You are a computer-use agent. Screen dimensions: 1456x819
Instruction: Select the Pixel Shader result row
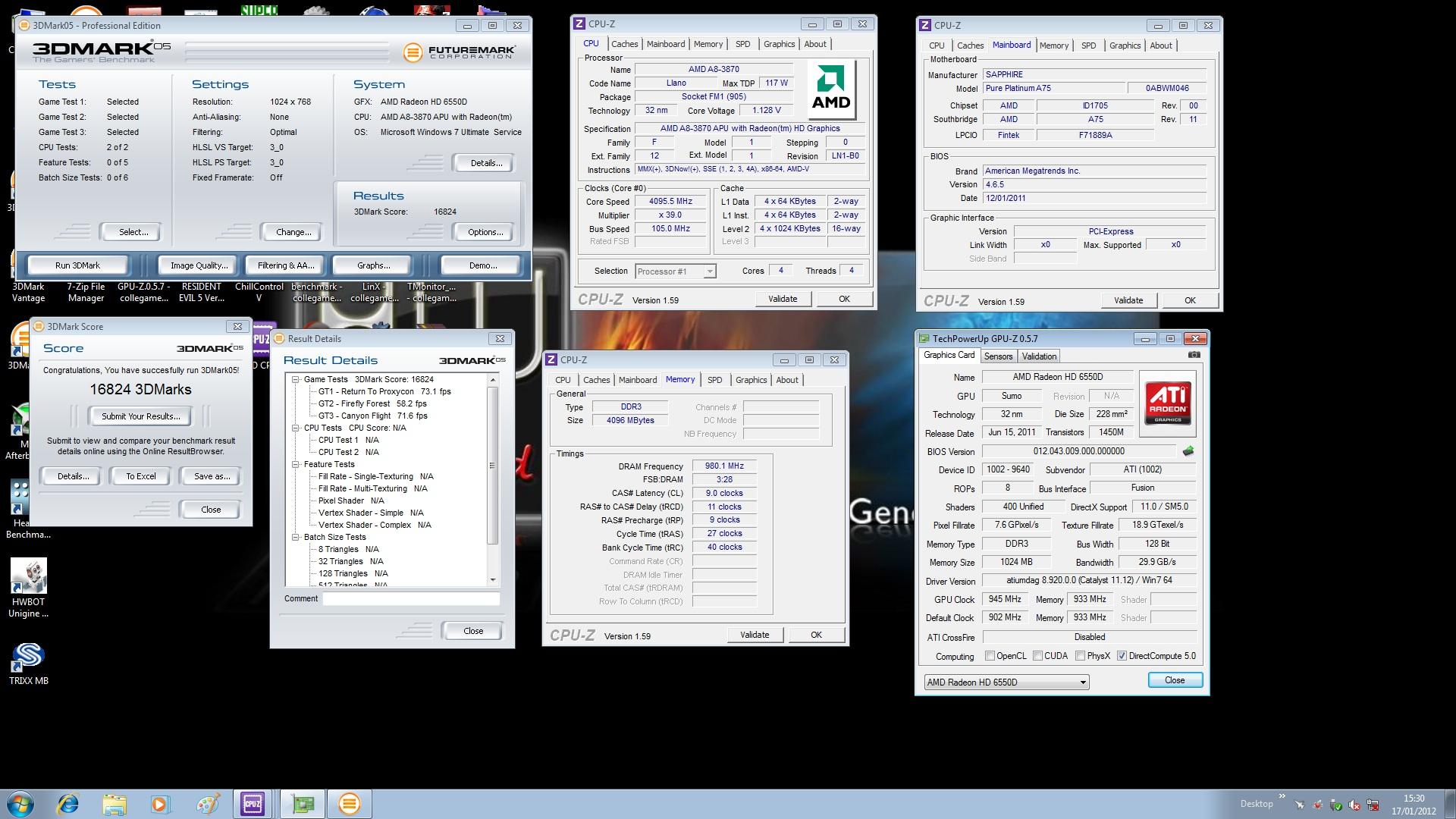click(x=351, y=500)
